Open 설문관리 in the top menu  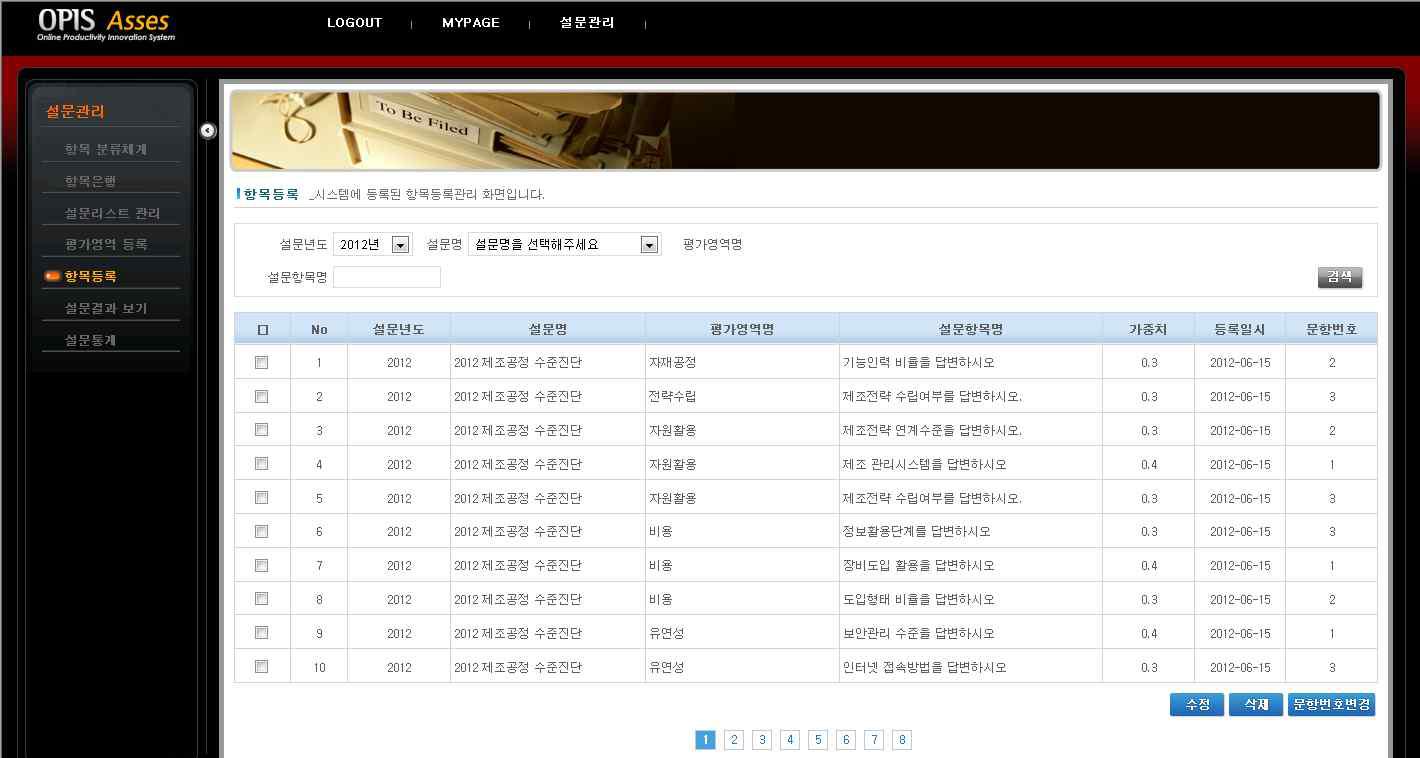pos(587,23)
